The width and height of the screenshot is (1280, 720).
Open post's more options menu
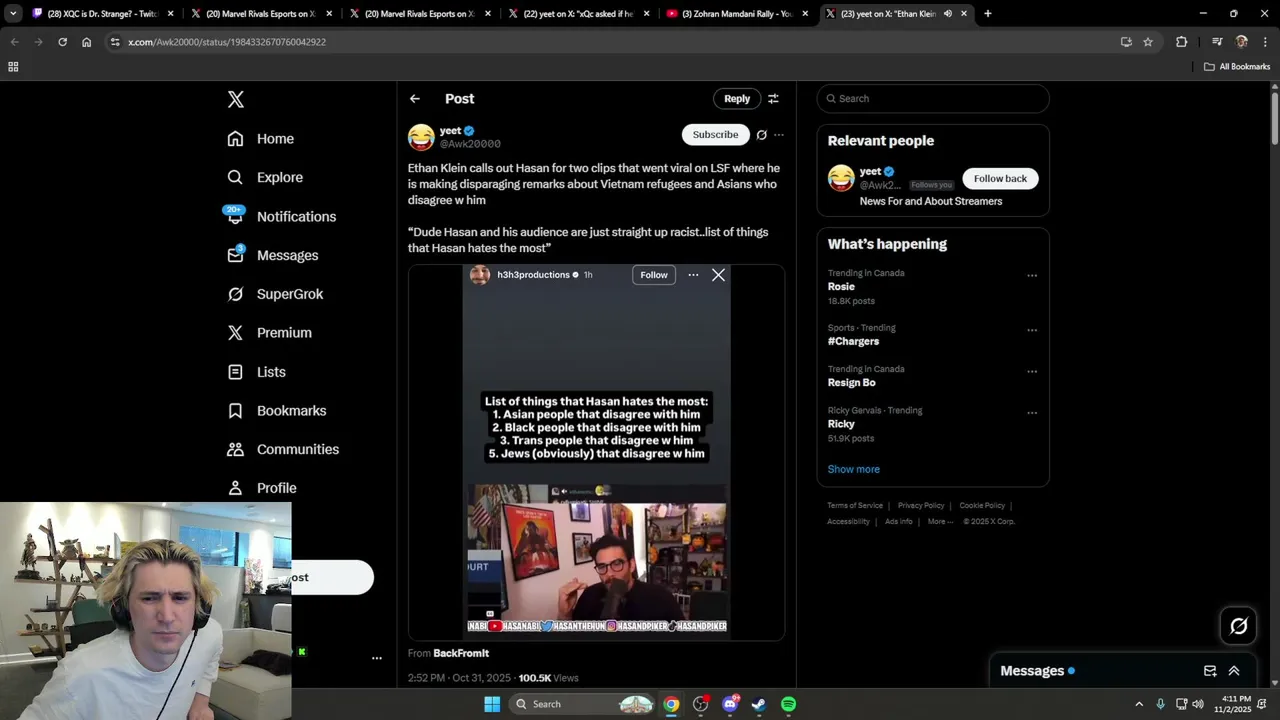click(x=779, y=135)
